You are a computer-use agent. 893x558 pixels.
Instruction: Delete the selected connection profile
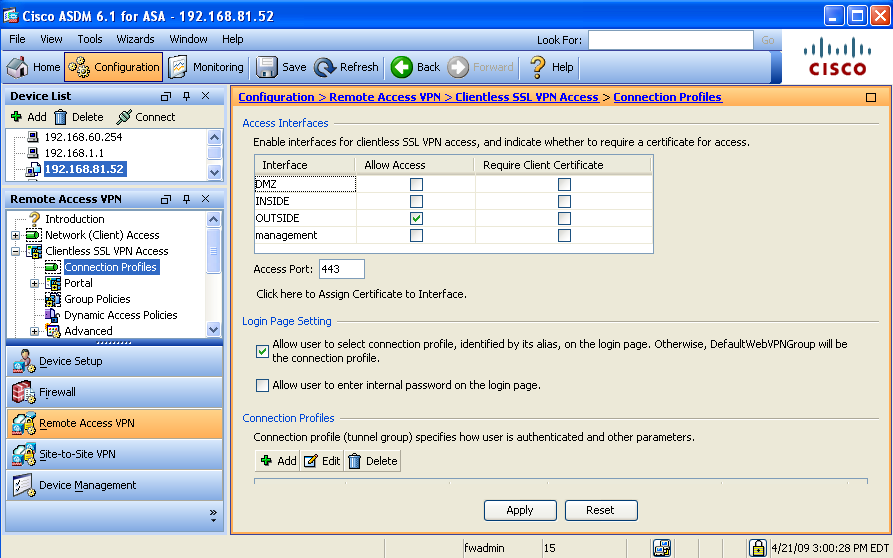point(372,461)
